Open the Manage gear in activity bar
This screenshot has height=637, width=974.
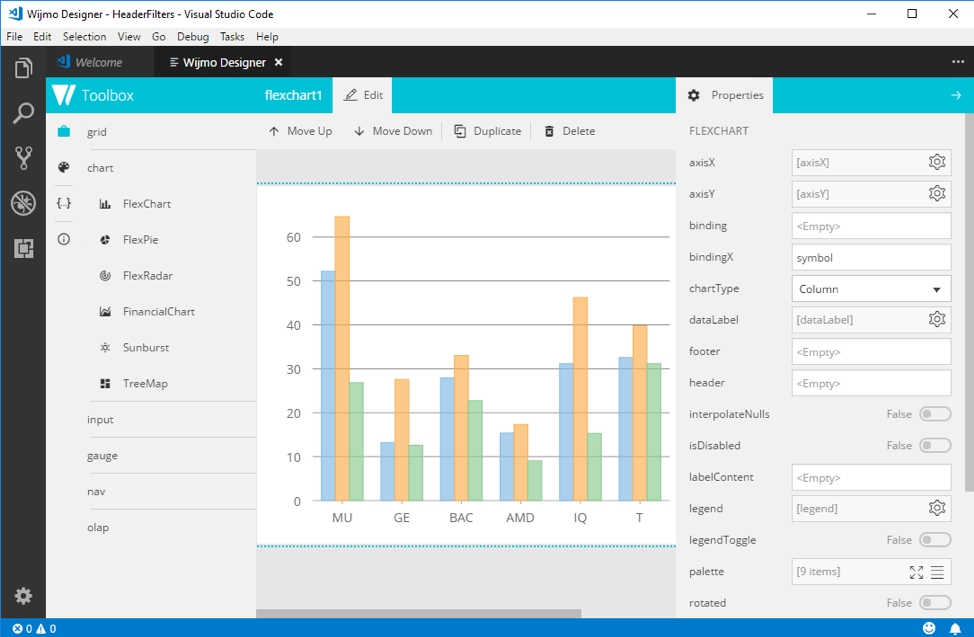[23, 596]
